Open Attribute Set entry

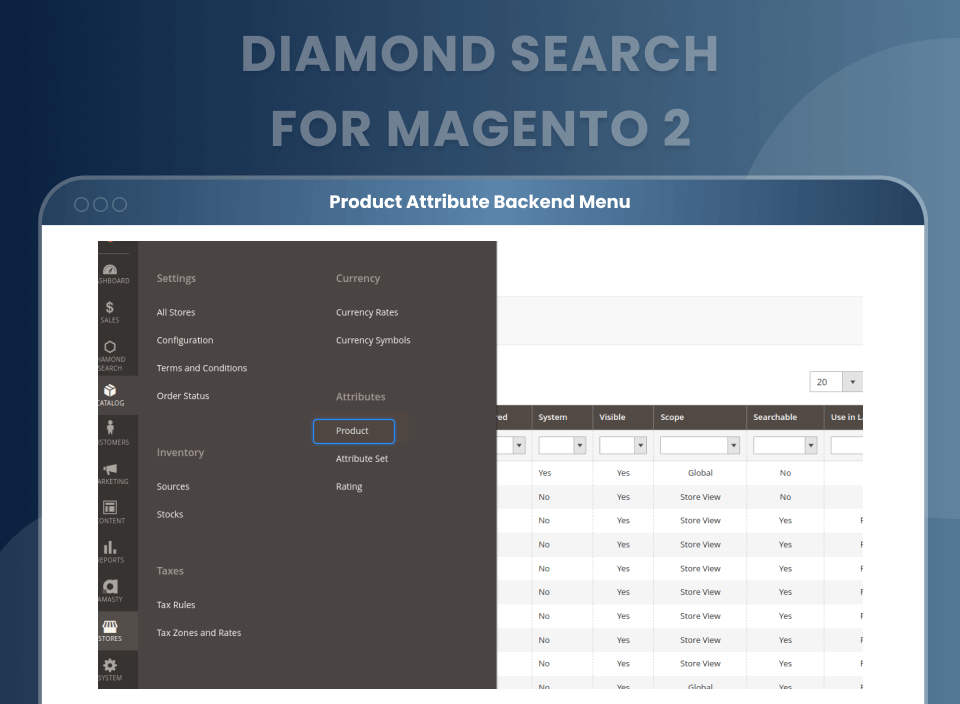[x=362, y=459]
